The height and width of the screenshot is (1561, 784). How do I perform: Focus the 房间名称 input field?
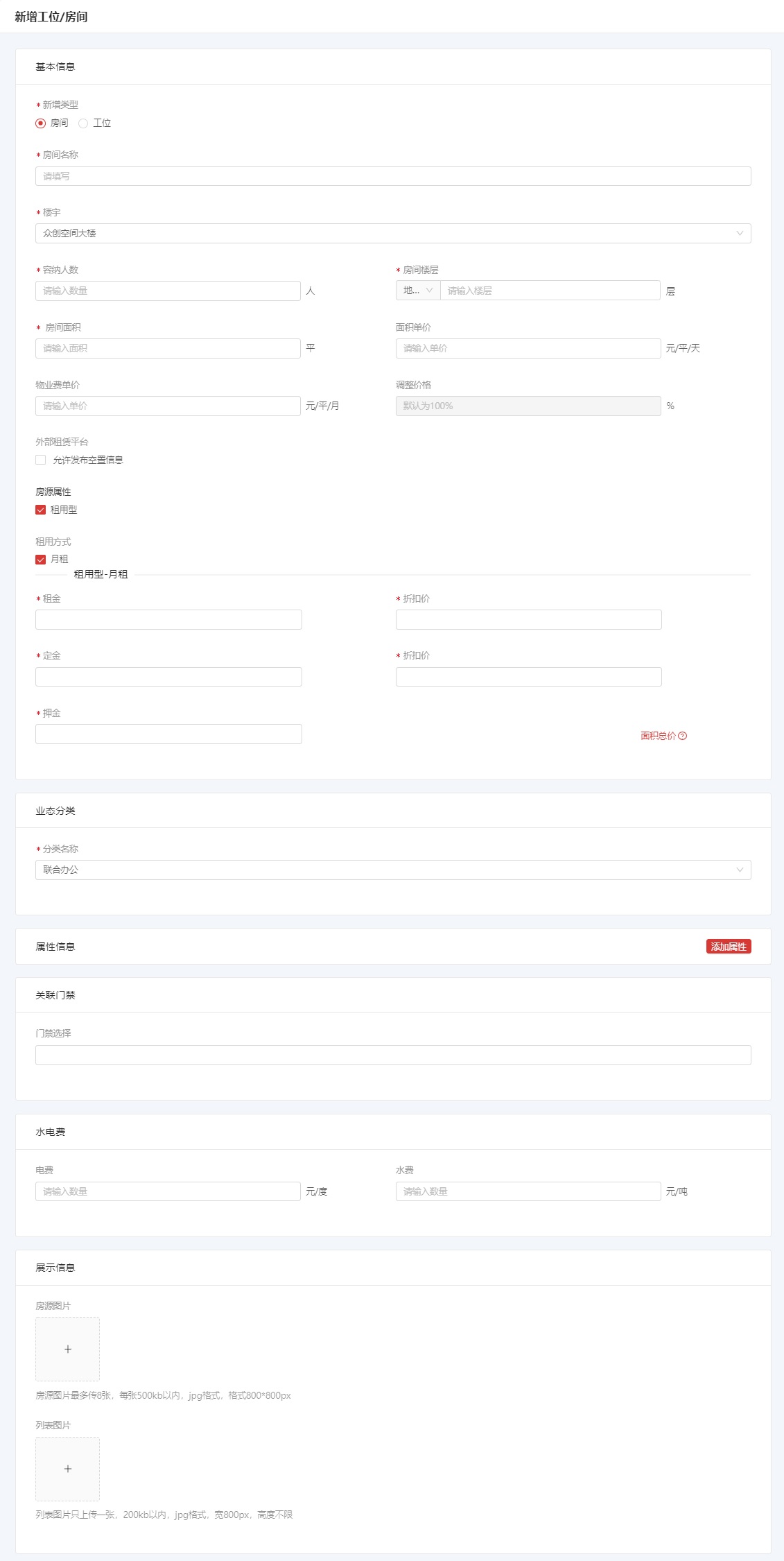[x=392, y=176]
